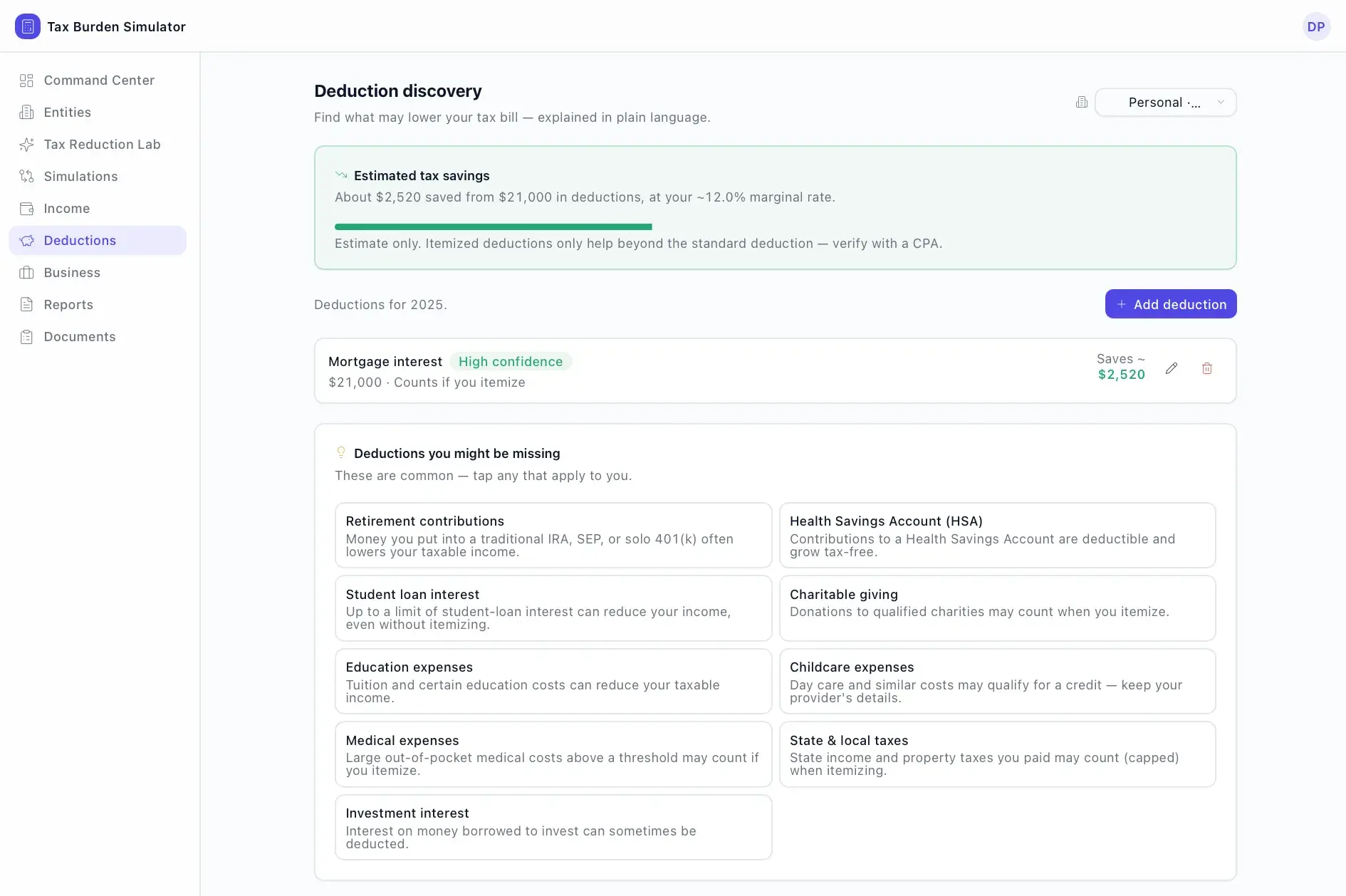Go to Command Center
Screen dimensions: 1346x896
(x=98, y=80)
